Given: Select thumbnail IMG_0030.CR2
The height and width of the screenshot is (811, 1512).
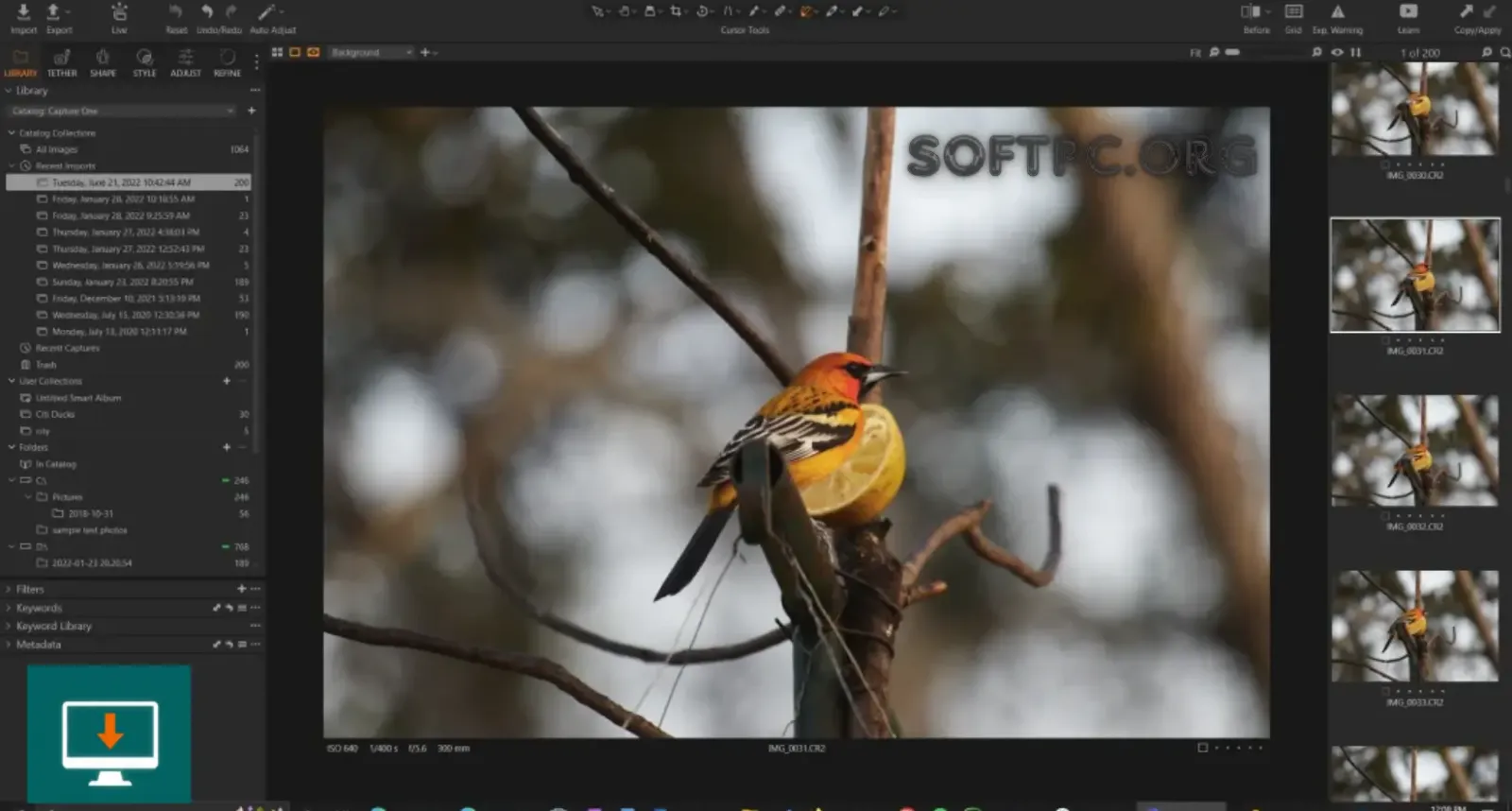Looking at the screenshot, I should (x=1415, y=109).
